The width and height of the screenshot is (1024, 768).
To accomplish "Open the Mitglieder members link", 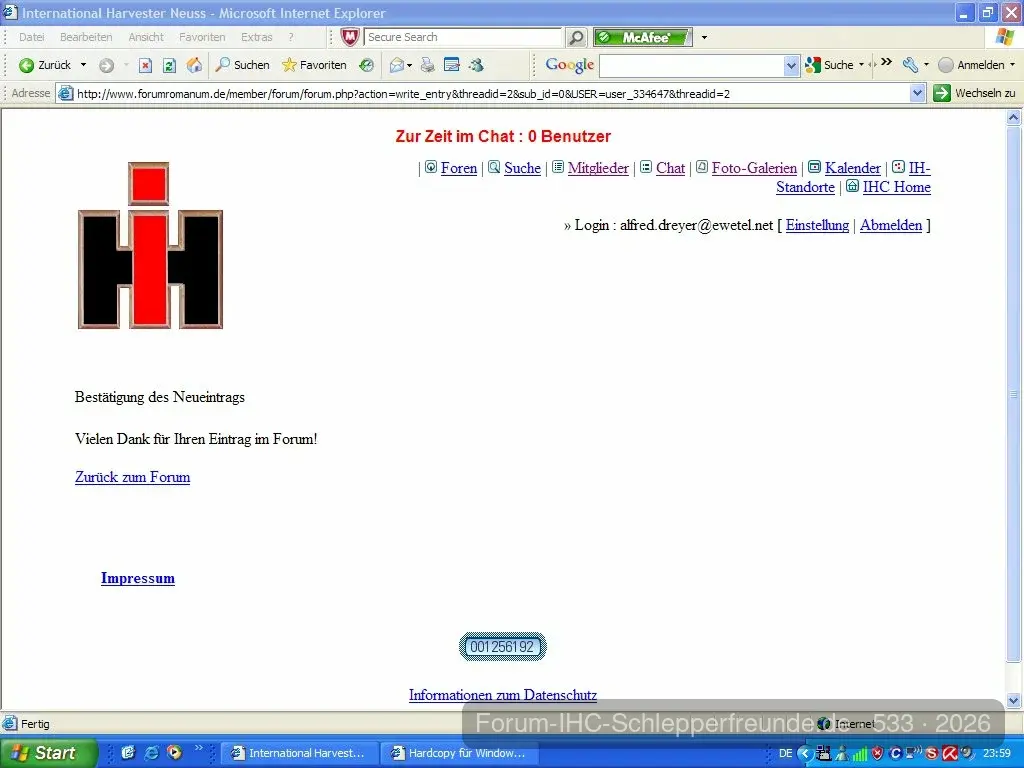I will click(598, 168).
